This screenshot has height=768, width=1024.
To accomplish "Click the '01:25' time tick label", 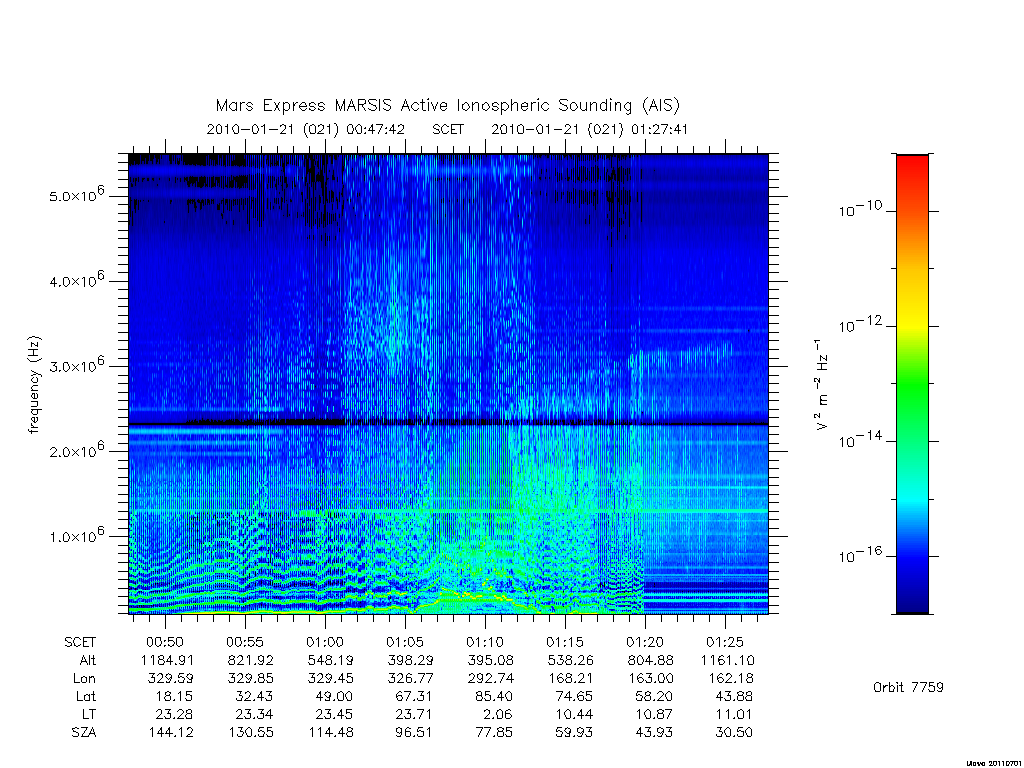I will point(725,642).
